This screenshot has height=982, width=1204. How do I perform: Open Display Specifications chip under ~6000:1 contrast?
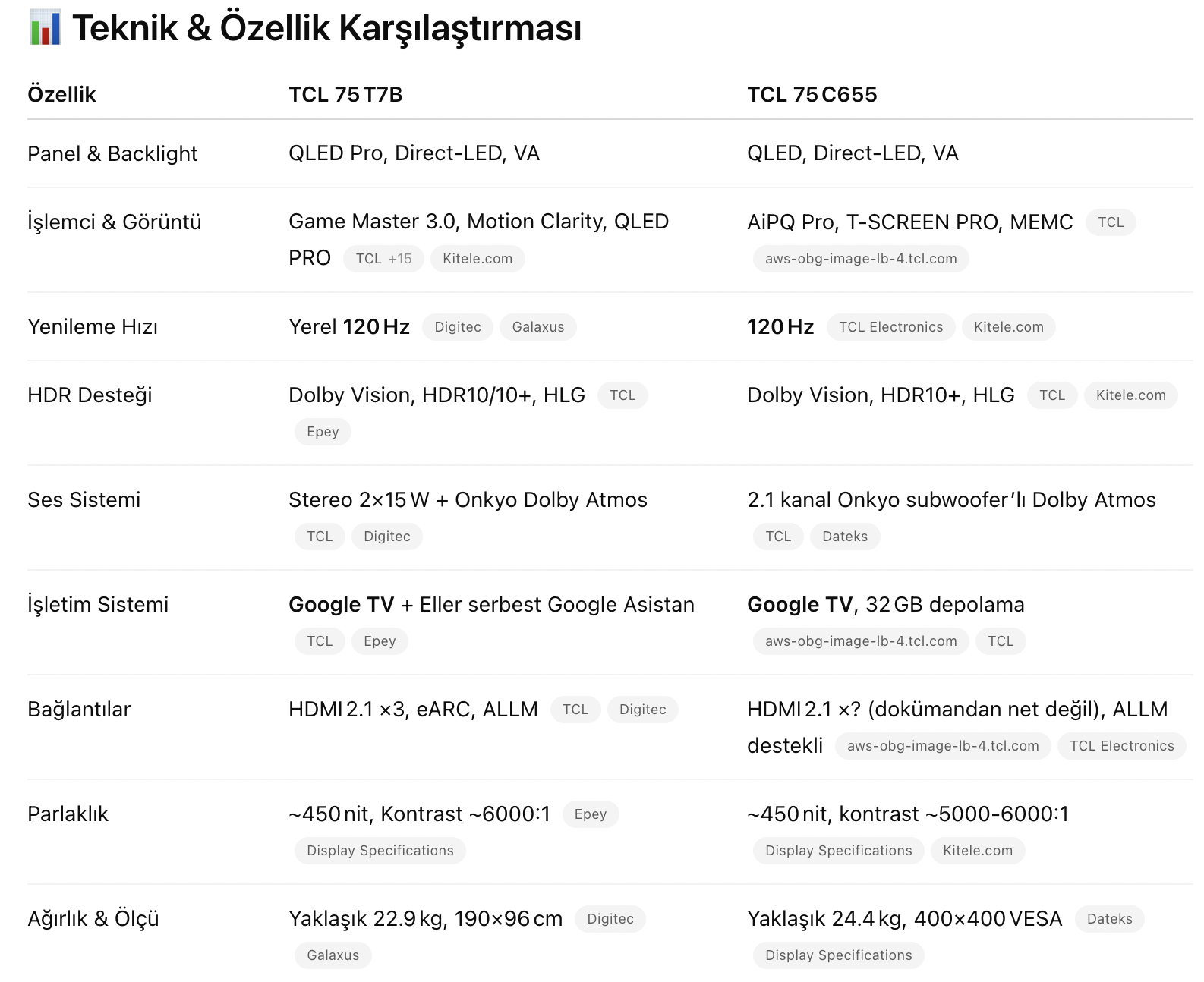point(380,851)
